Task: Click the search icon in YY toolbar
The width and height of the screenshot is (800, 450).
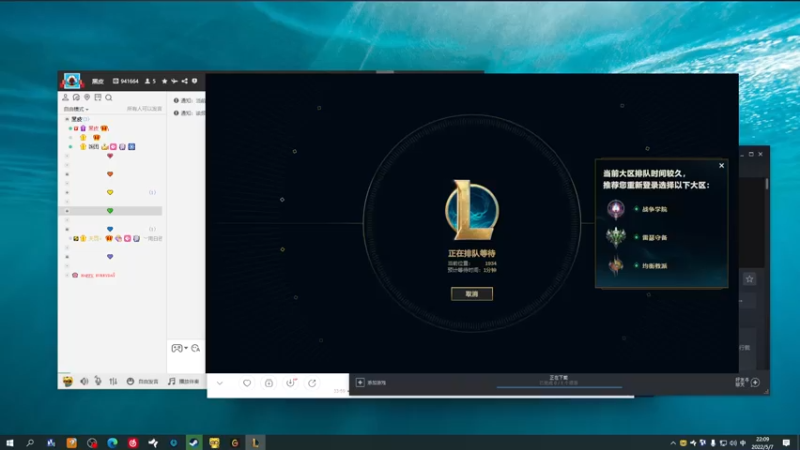Action: (x=109, y=97)
